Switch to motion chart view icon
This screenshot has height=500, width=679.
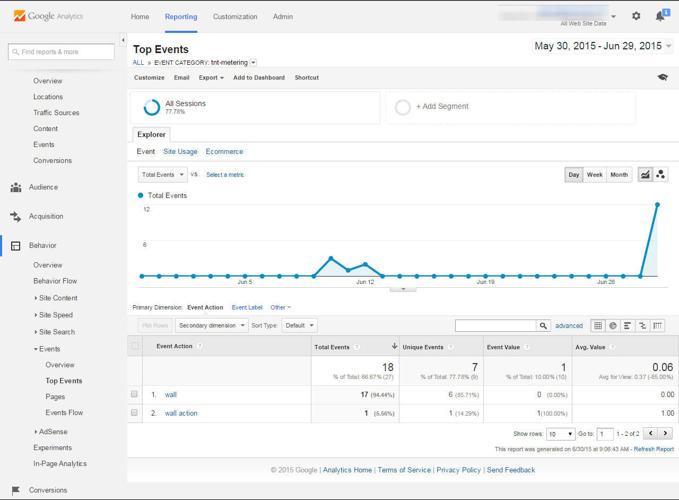click(x=661, y=174)
